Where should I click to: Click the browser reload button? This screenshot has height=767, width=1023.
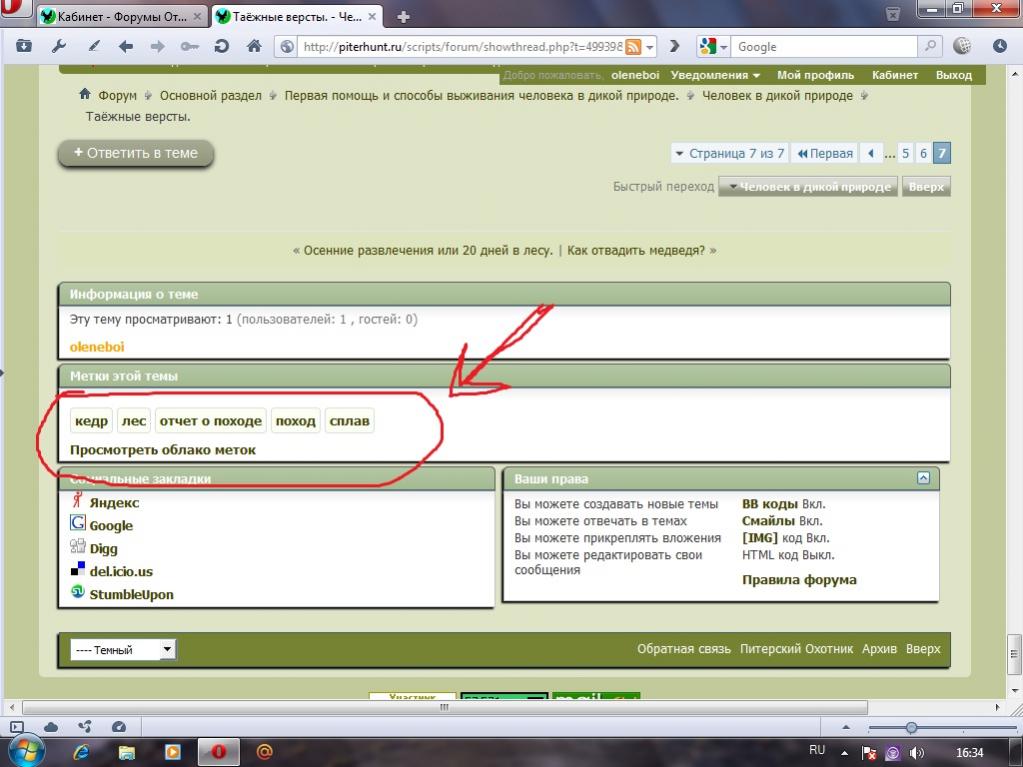[221, 46]
